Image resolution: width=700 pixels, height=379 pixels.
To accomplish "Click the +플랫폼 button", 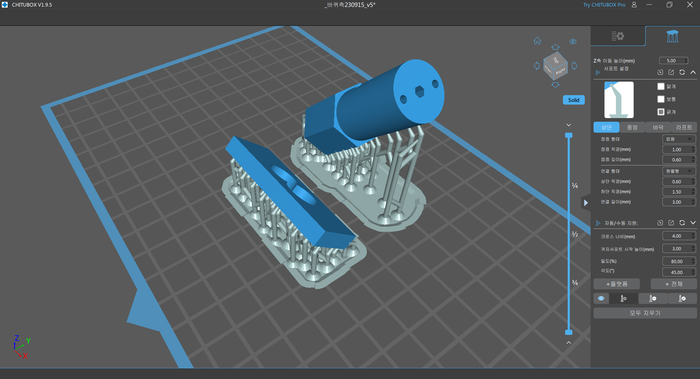I will (617, 284).
